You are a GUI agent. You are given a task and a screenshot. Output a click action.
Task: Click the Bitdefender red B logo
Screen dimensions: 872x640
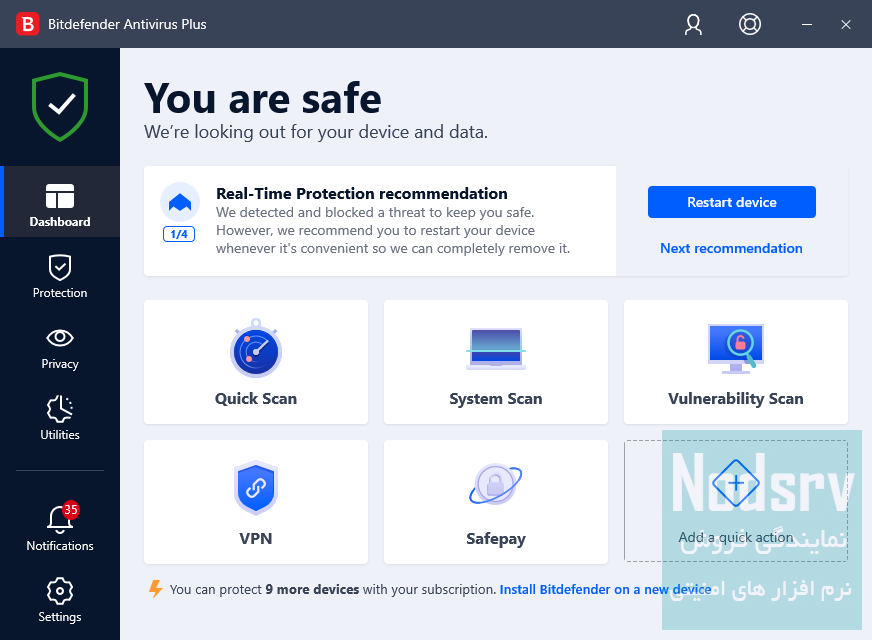(27, 24)
